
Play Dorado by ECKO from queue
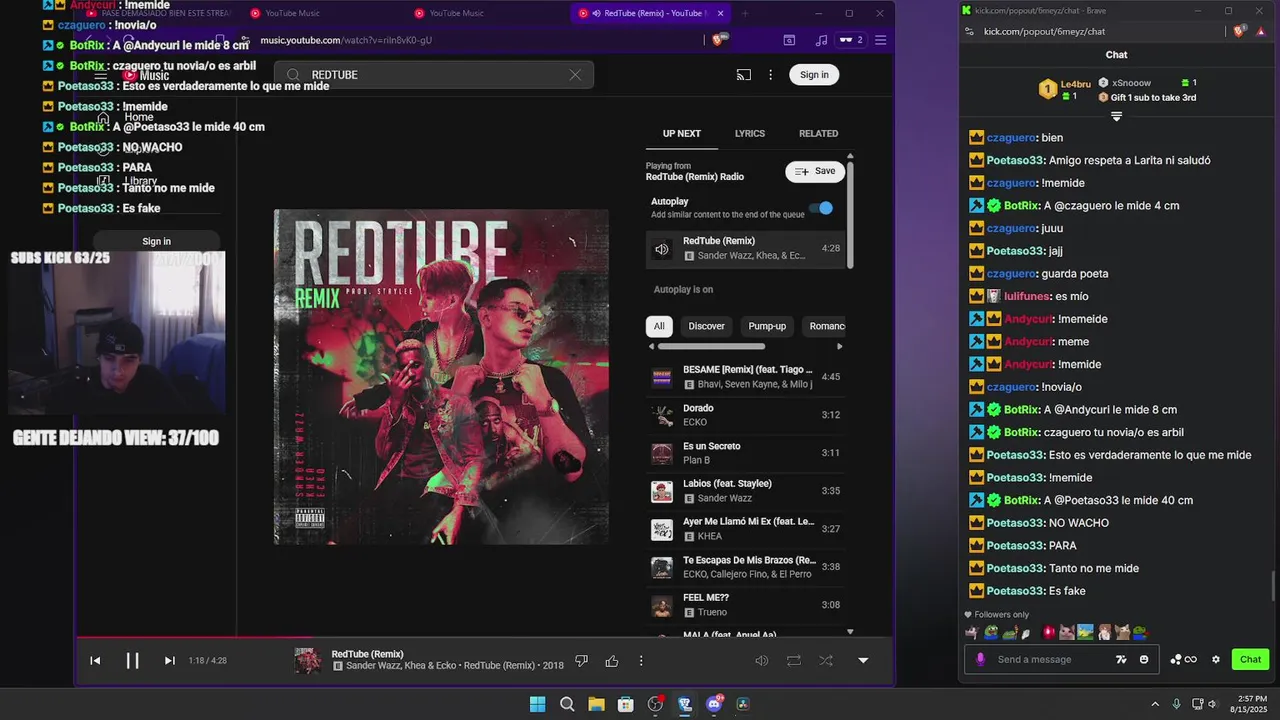[x=745, y=415]
